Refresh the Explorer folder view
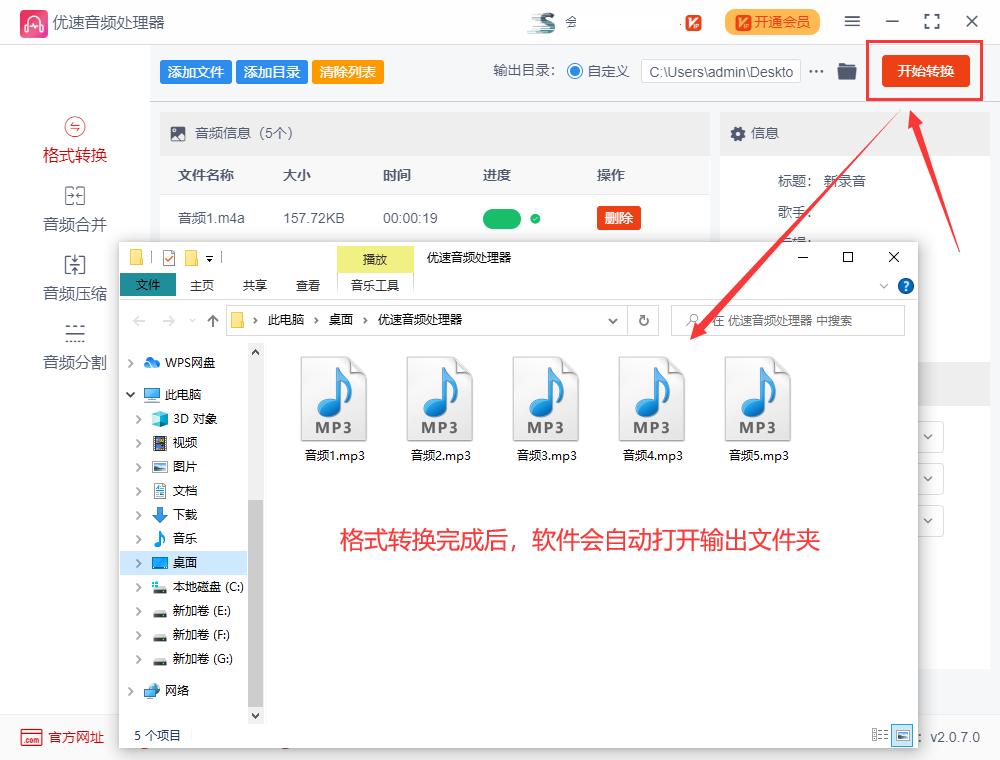The width and height of the screenshot is (1000, 760). click(x=644, y=321)
